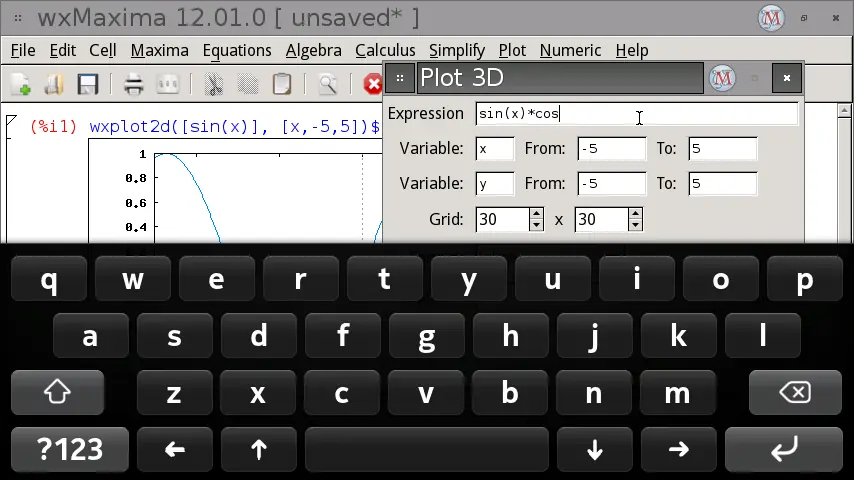Open the Help menu

(632, 51)
